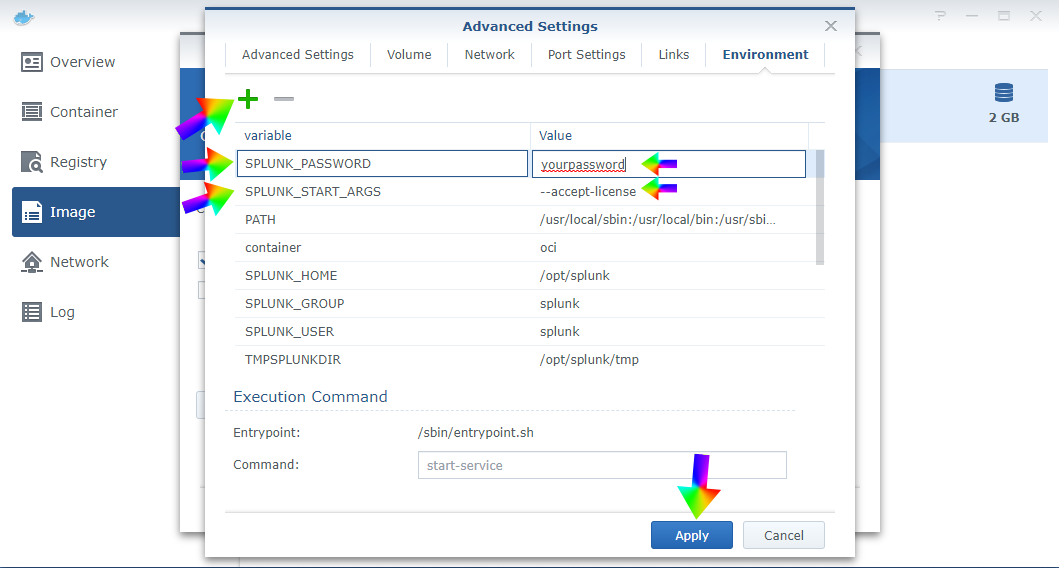Click the oci value cell
The image size is (1059, 568).
pos(548,248)
